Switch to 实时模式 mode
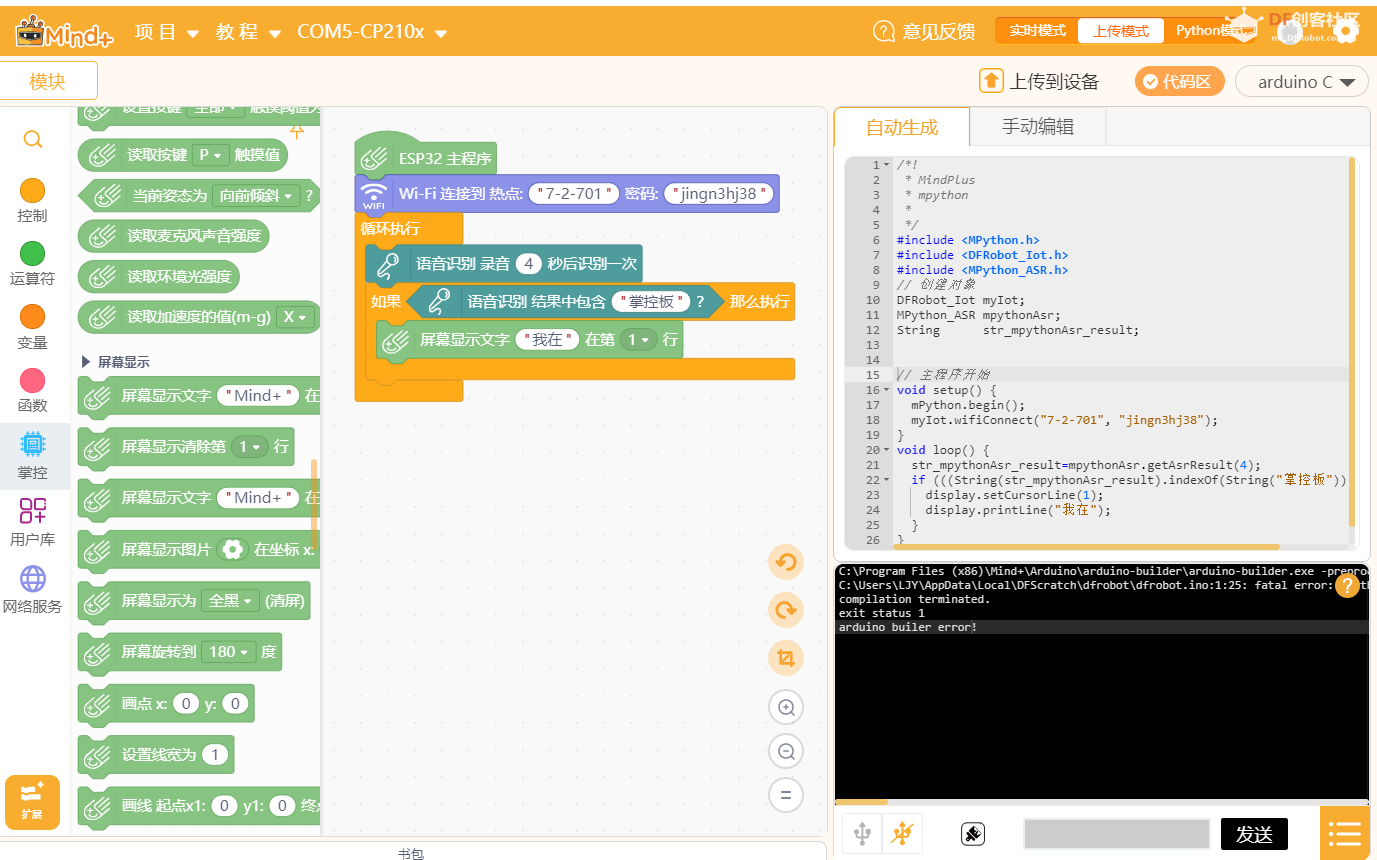Image resolution: width=1377 pixels, height=860 pixels. tap(1037, 31)
